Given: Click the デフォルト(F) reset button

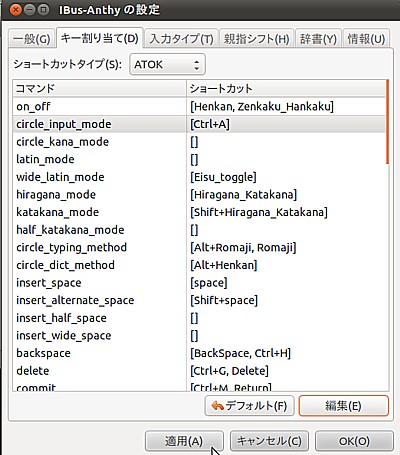Looking at the screenshot, I should [249, 406].
